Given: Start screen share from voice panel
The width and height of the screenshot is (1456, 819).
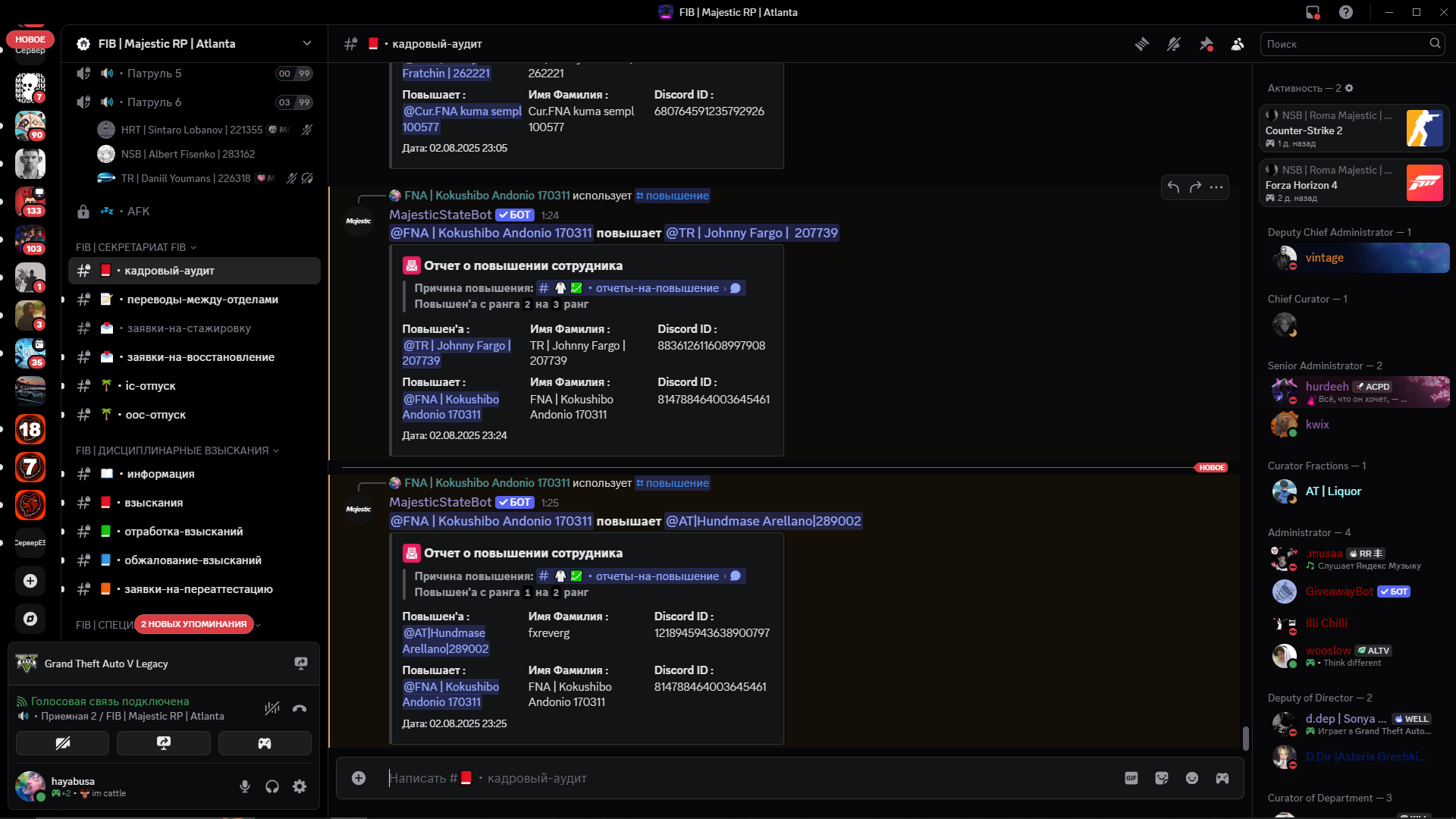Looking at the screenshot, I should tap(164, 743).
